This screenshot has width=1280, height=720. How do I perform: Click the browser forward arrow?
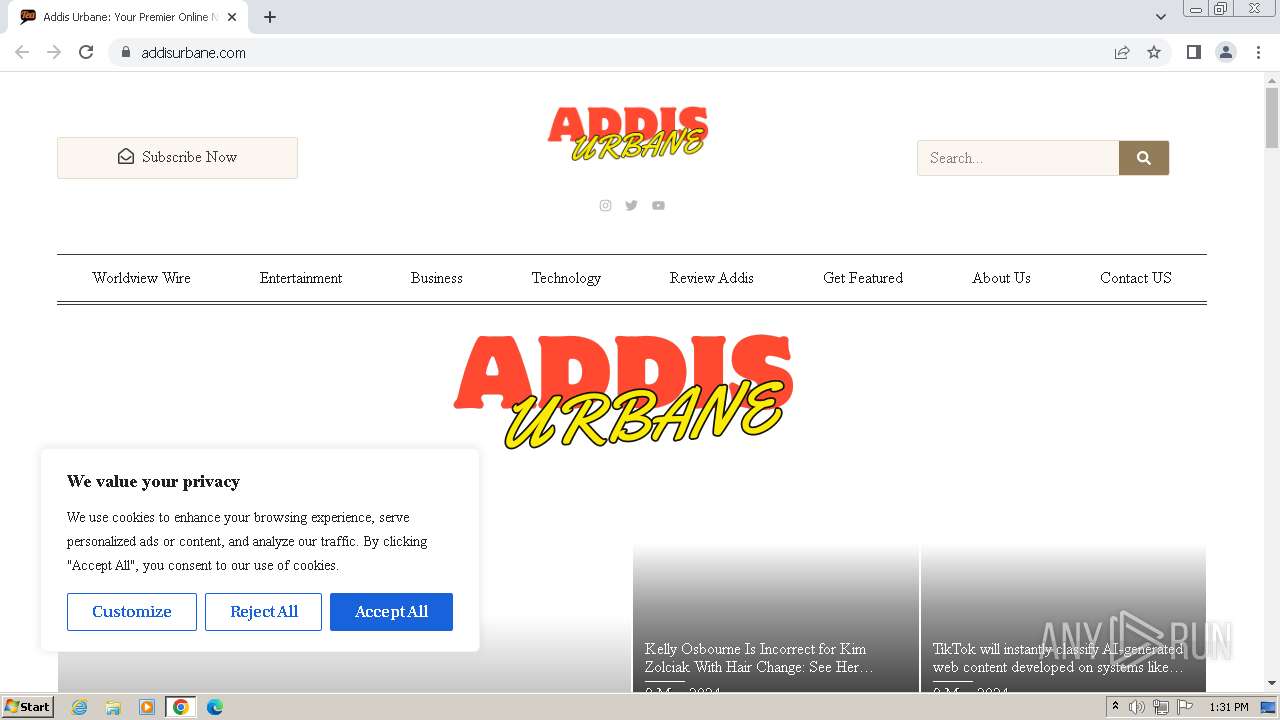(x=54, y=52)
